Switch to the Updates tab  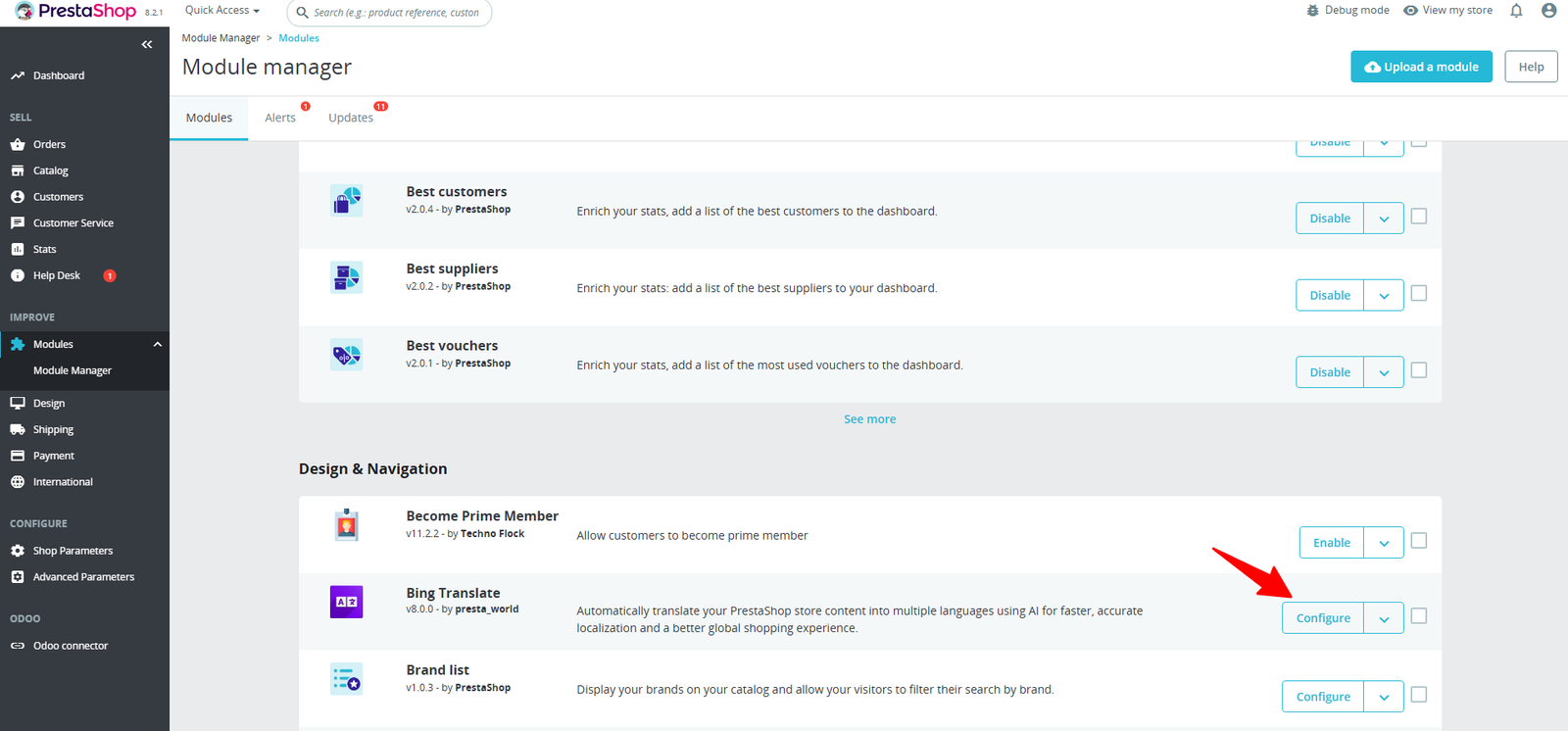click(351, 118)
